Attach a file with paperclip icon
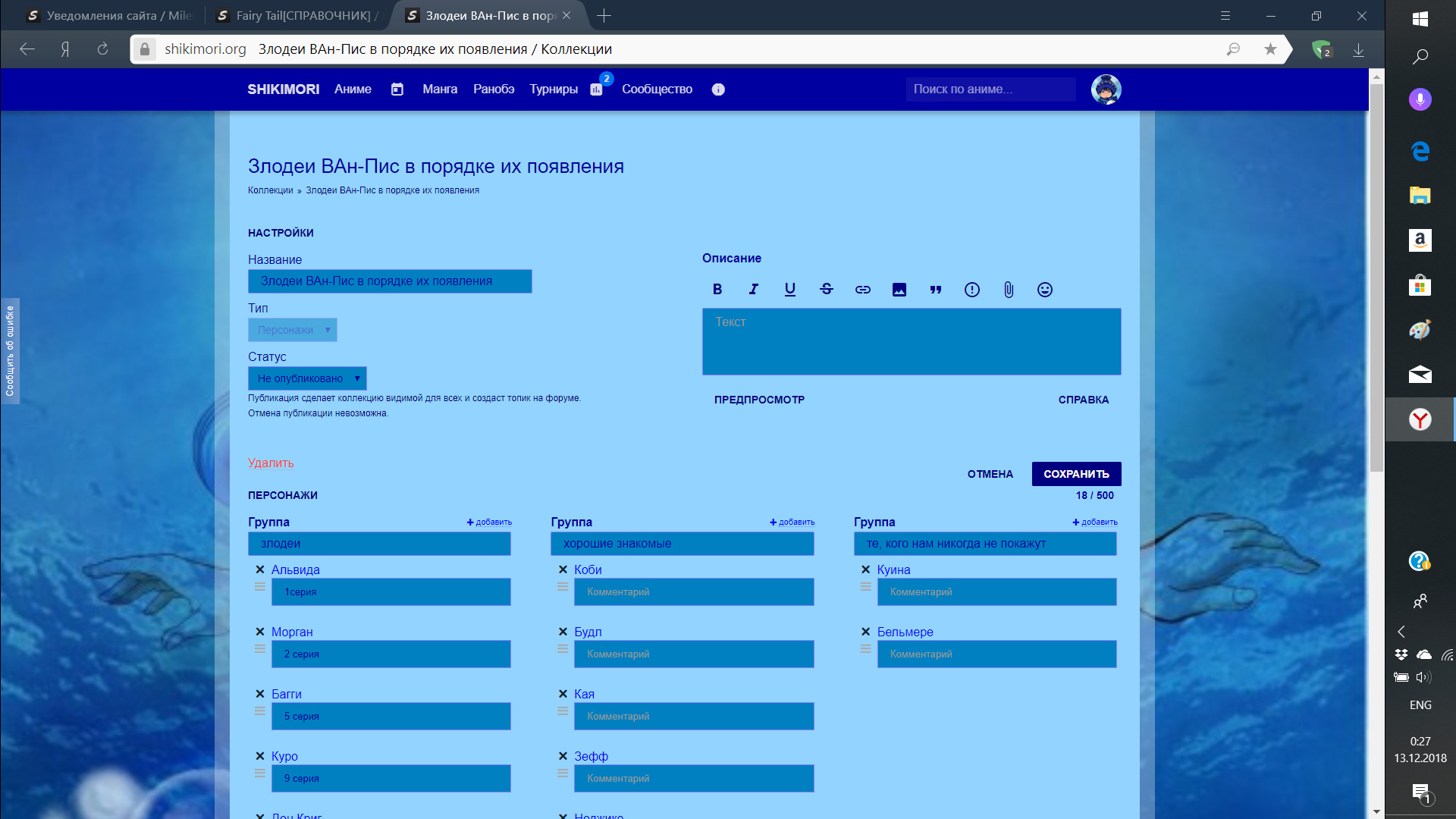1456x819 pixels. [1009, 290]
